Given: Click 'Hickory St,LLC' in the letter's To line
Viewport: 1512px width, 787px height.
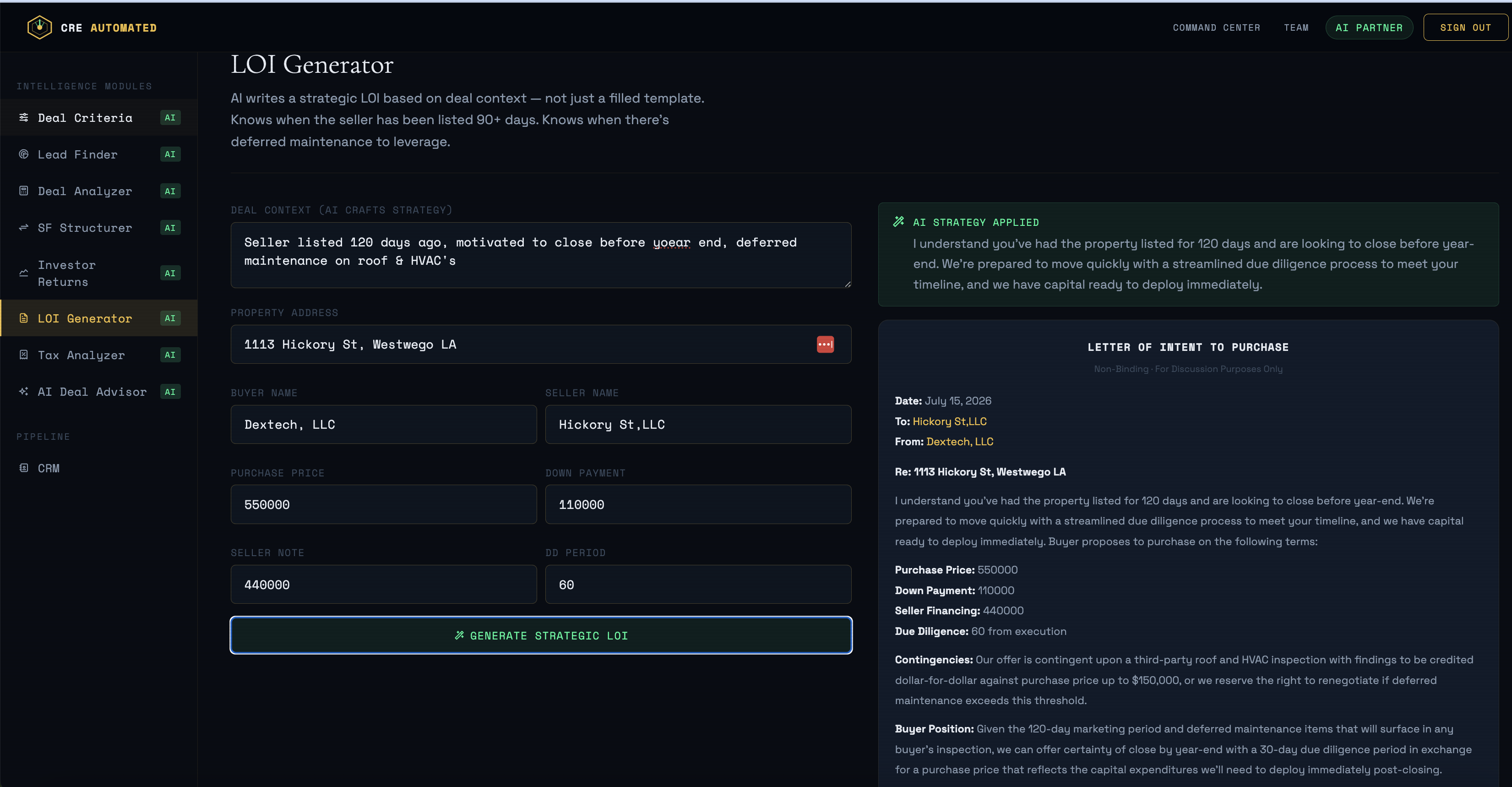Looking at the screenshot, I should click(x=949, y=421).
